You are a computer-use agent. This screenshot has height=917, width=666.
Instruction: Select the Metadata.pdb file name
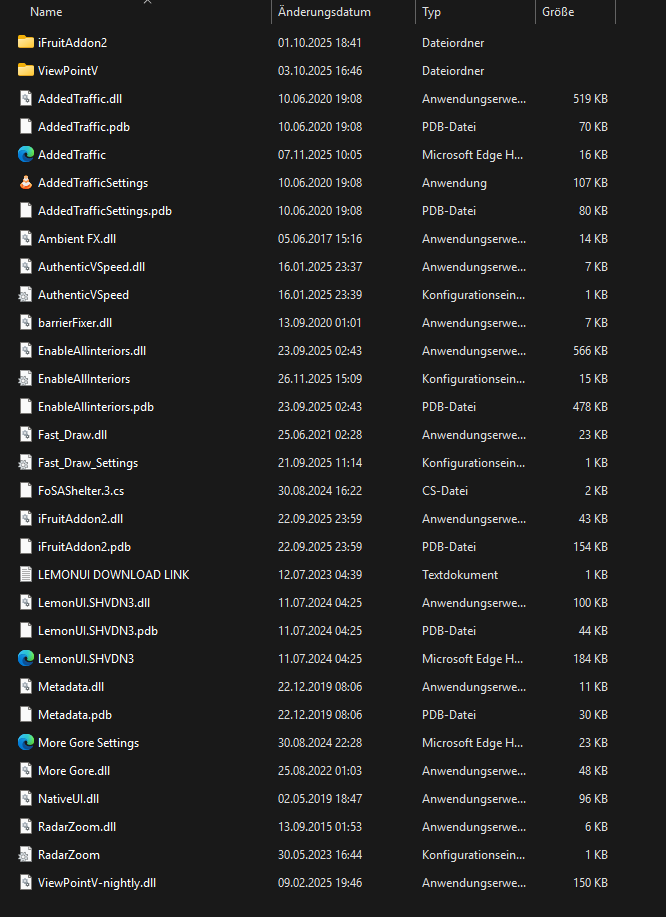click(x=75, y=715)
